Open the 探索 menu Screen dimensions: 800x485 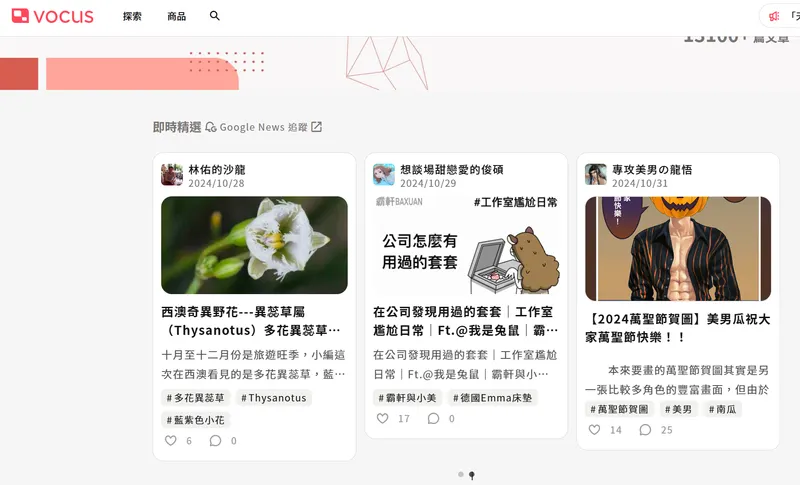(x=132, y=16)
